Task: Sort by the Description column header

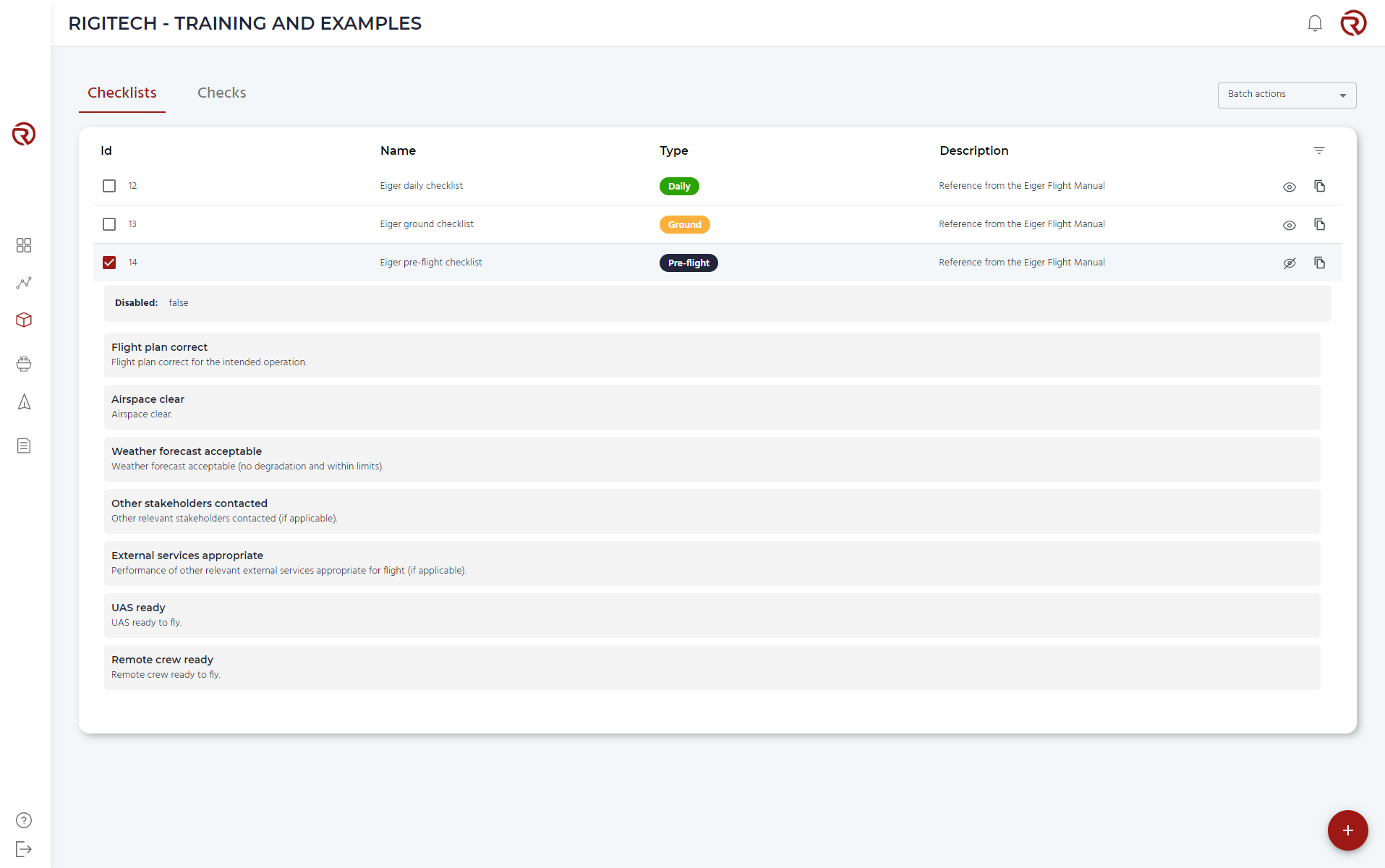Action: 973,150
